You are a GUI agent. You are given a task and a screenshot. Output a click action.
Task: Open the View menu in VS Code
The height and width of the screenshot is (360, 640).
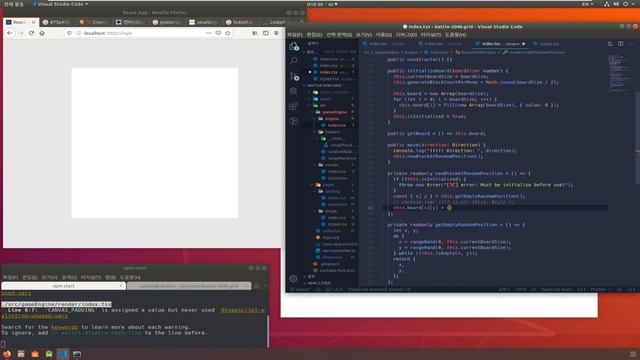click(364, 35)
